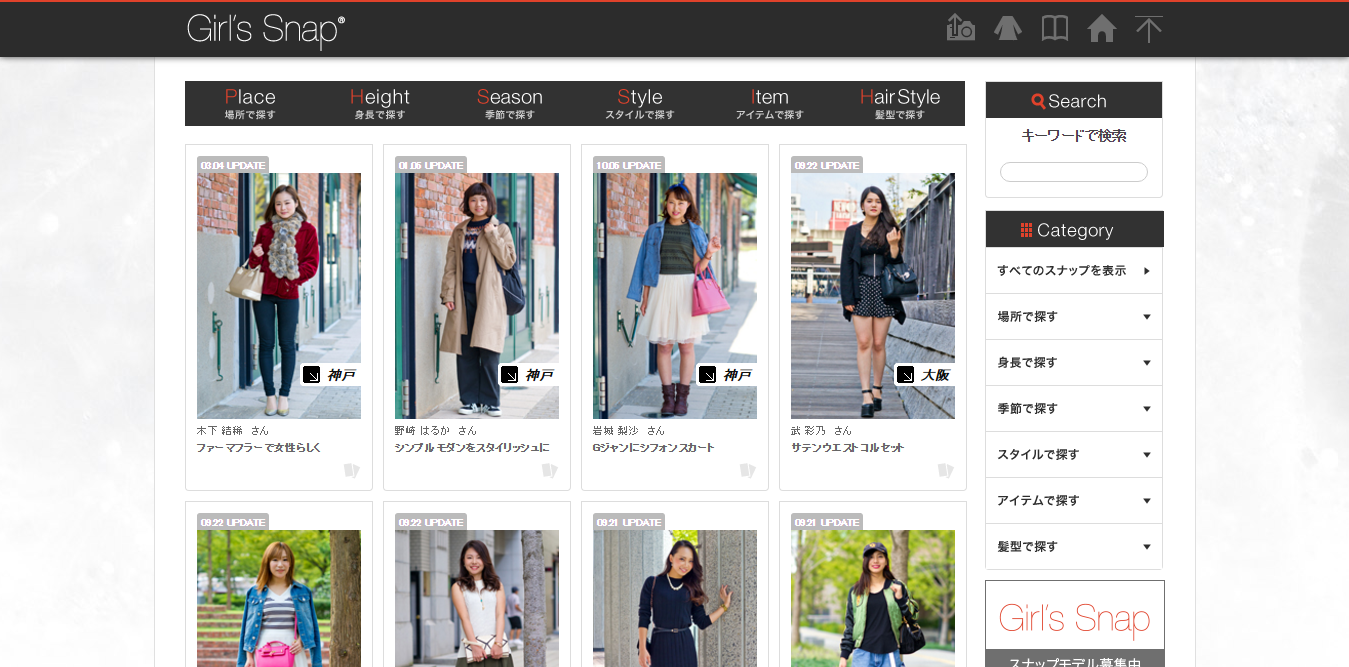Open photo of woman in white sleeveless top
Image resolution: width=1349 pixels, height=667 pixels.
coord(477,598)
